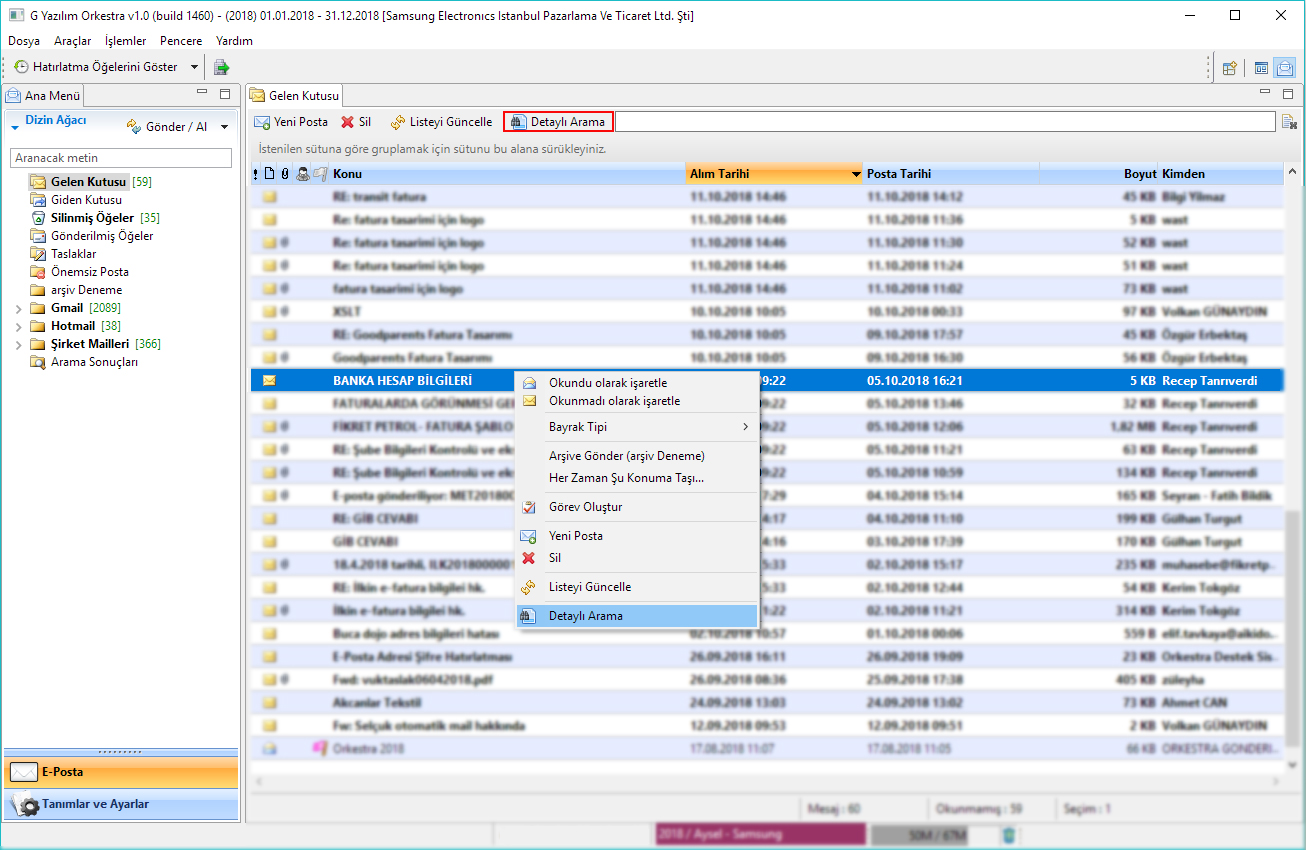The height and width of the screenshot is (850, 1306).
Task: Choose Arşive Gönder (arşiv Deneme)
Action: [x=637, y=456]
